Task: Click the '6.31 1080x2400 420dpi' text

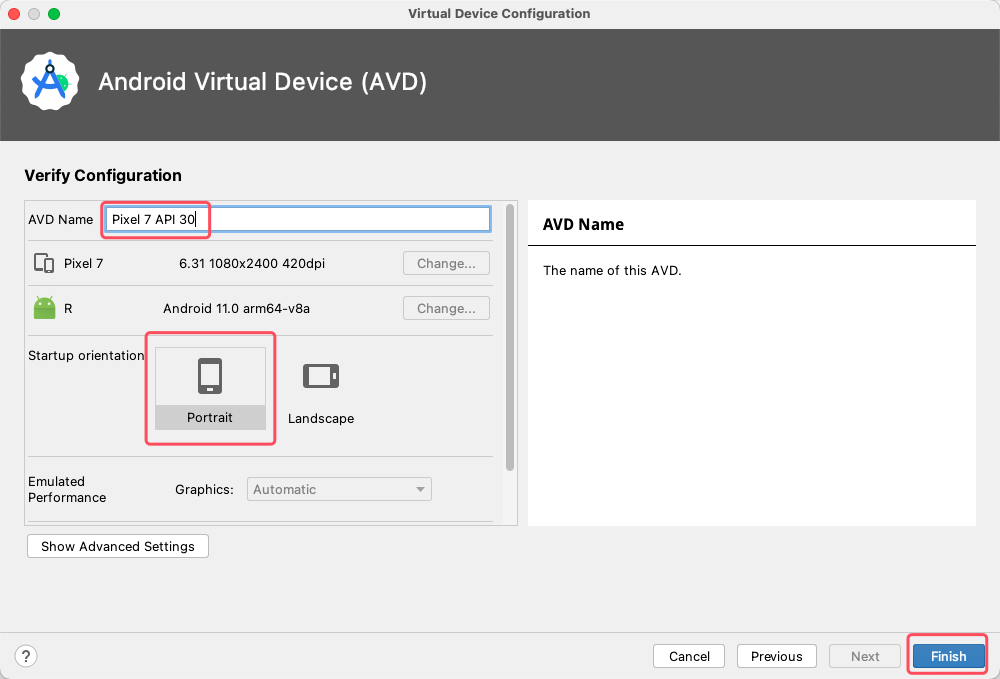Action: [252, 263]
